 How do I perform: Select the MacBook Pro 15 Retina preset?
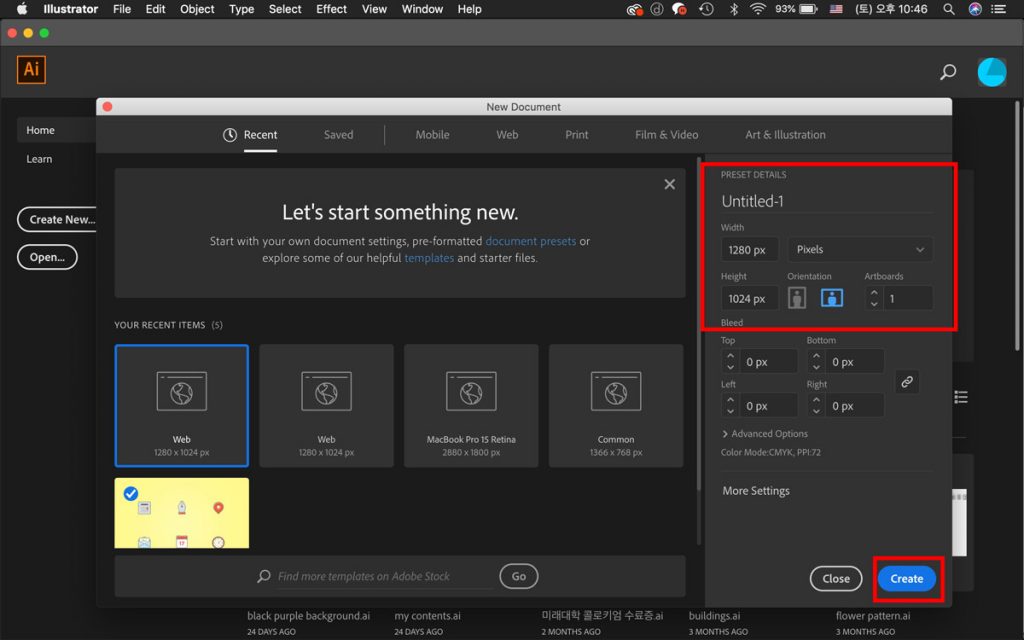click(471, 406)
